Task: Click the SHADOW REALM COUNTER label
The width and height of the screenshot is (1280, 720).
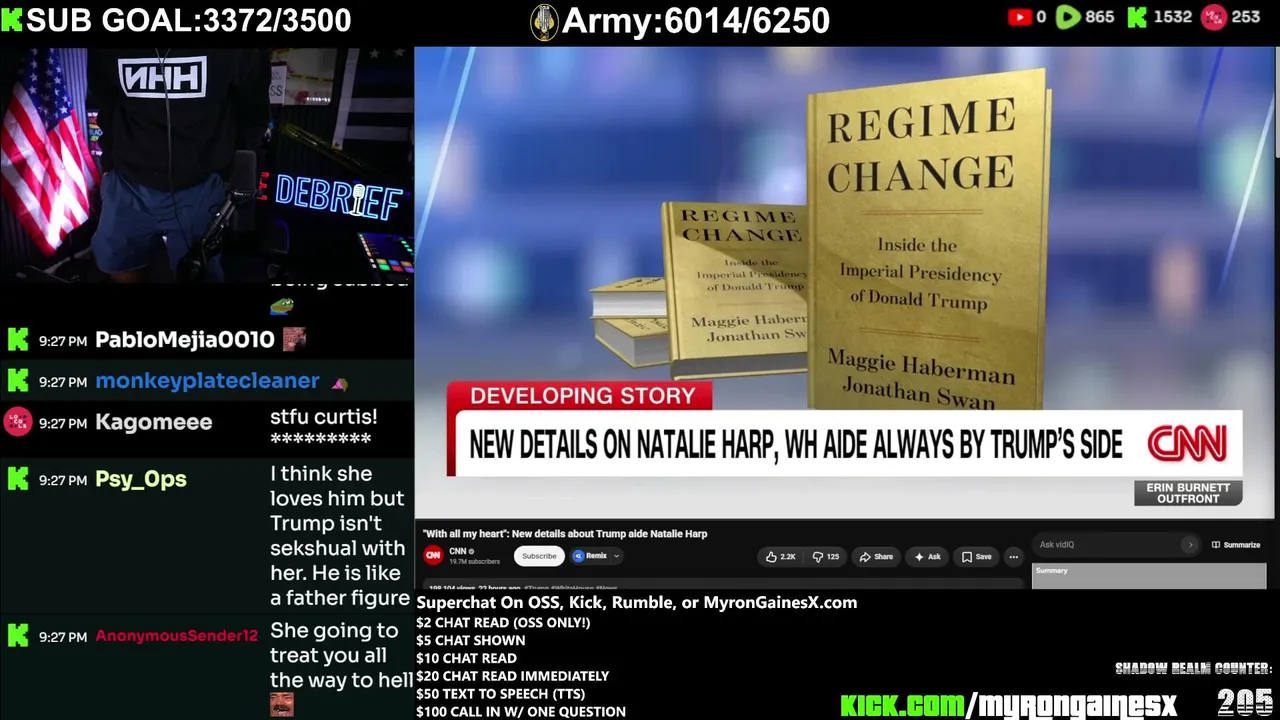Action: click(x=1193, y=668)
